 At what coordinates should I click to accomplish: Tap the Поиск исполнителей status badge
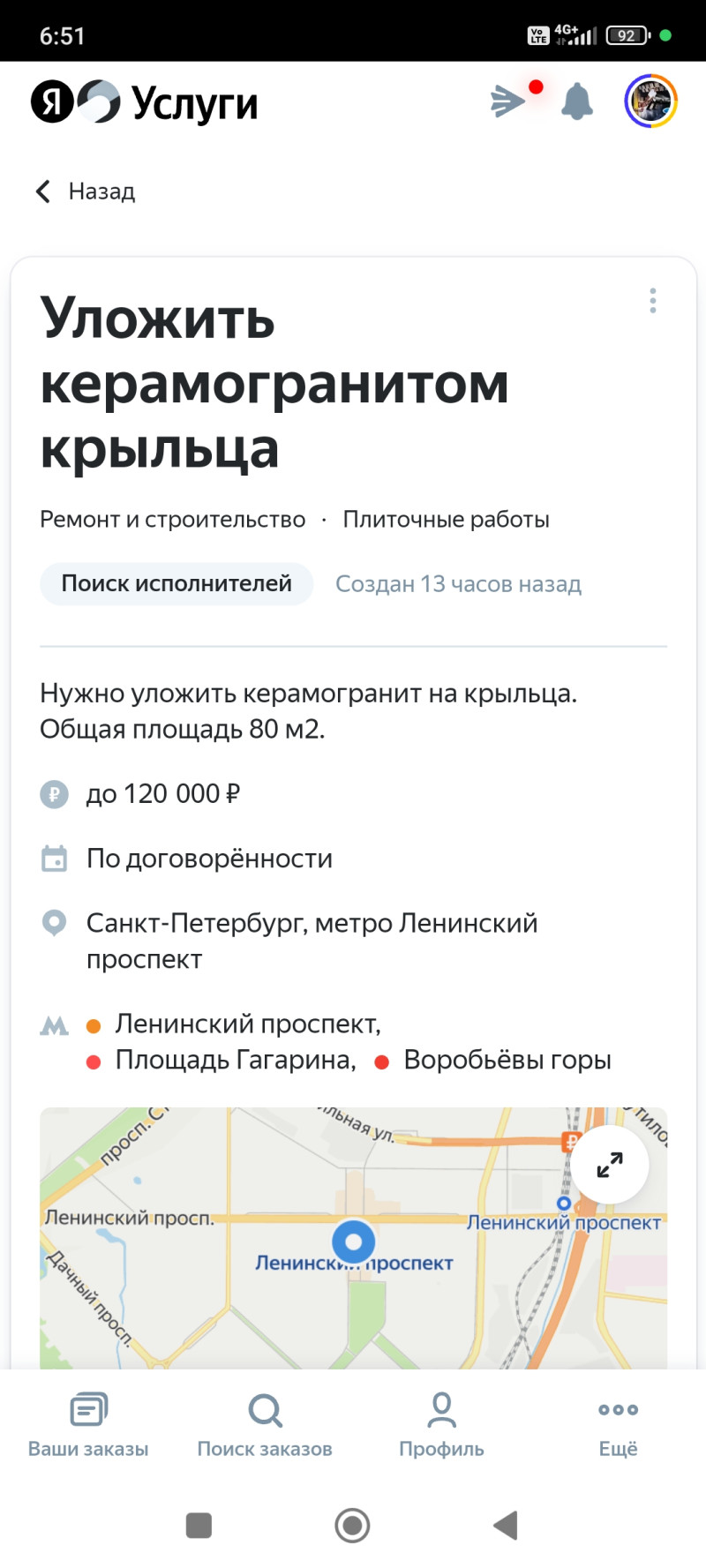tap(176, 584)
